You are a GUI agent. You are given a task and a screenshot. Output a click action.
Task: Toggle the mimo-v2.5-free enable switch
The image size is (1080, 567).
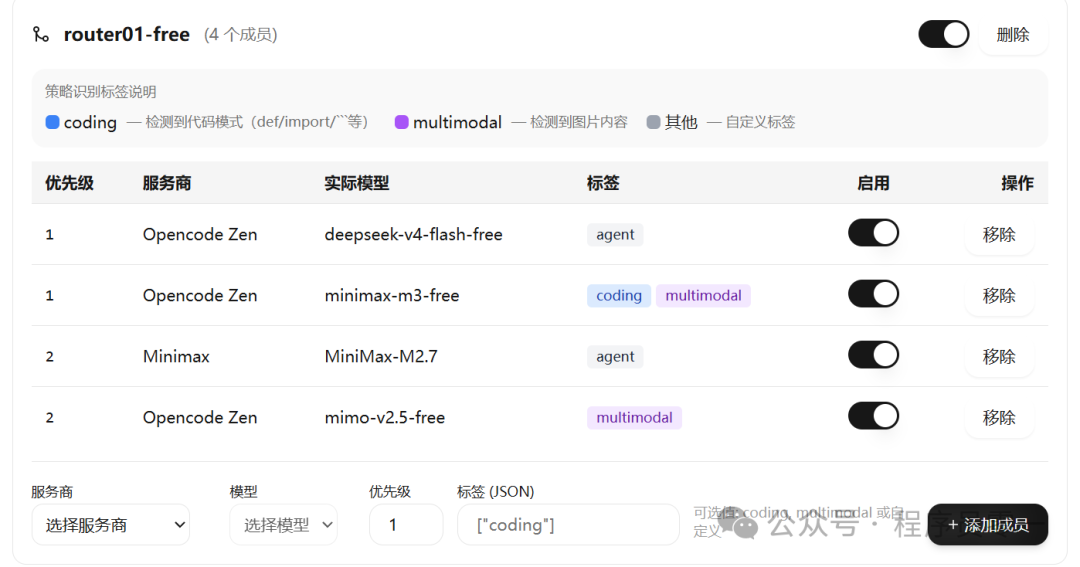click(x=873, y=416)
